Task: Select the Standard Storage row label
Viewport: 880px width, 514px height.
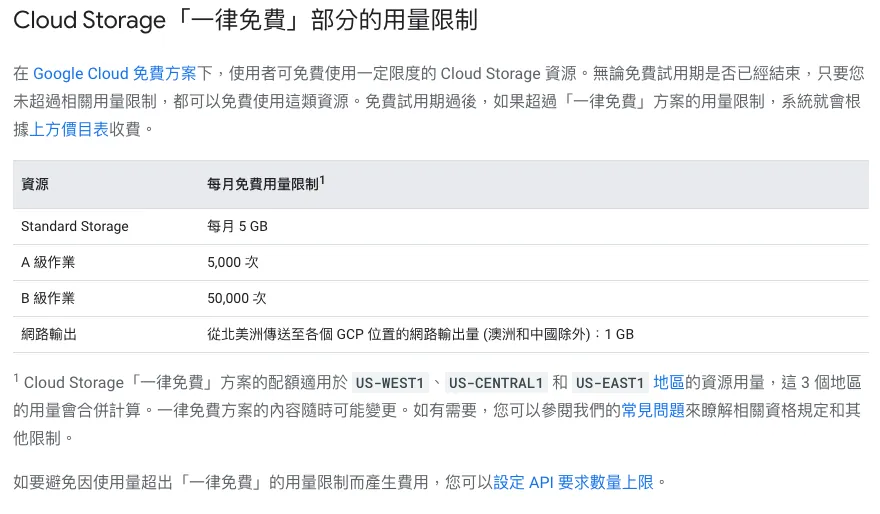Action: pos(75,226)
